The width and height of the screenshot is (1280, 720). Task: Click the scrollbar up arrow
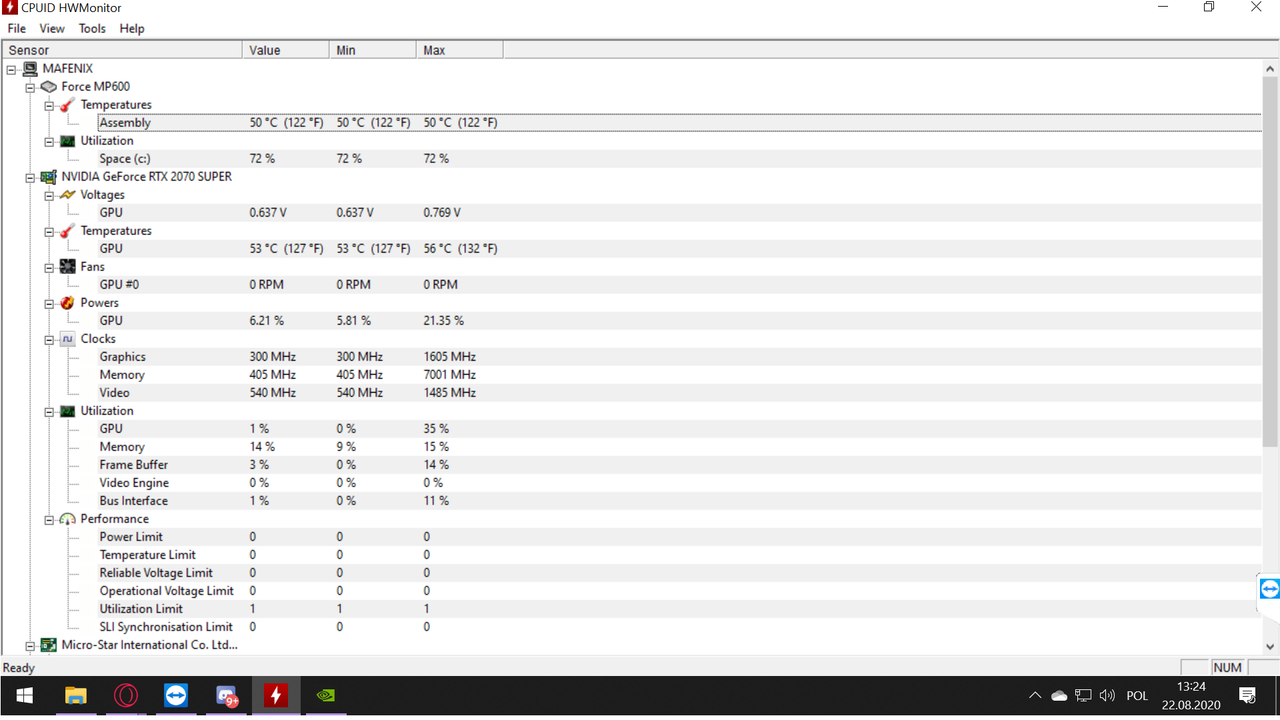click(x=1271, y=67)
